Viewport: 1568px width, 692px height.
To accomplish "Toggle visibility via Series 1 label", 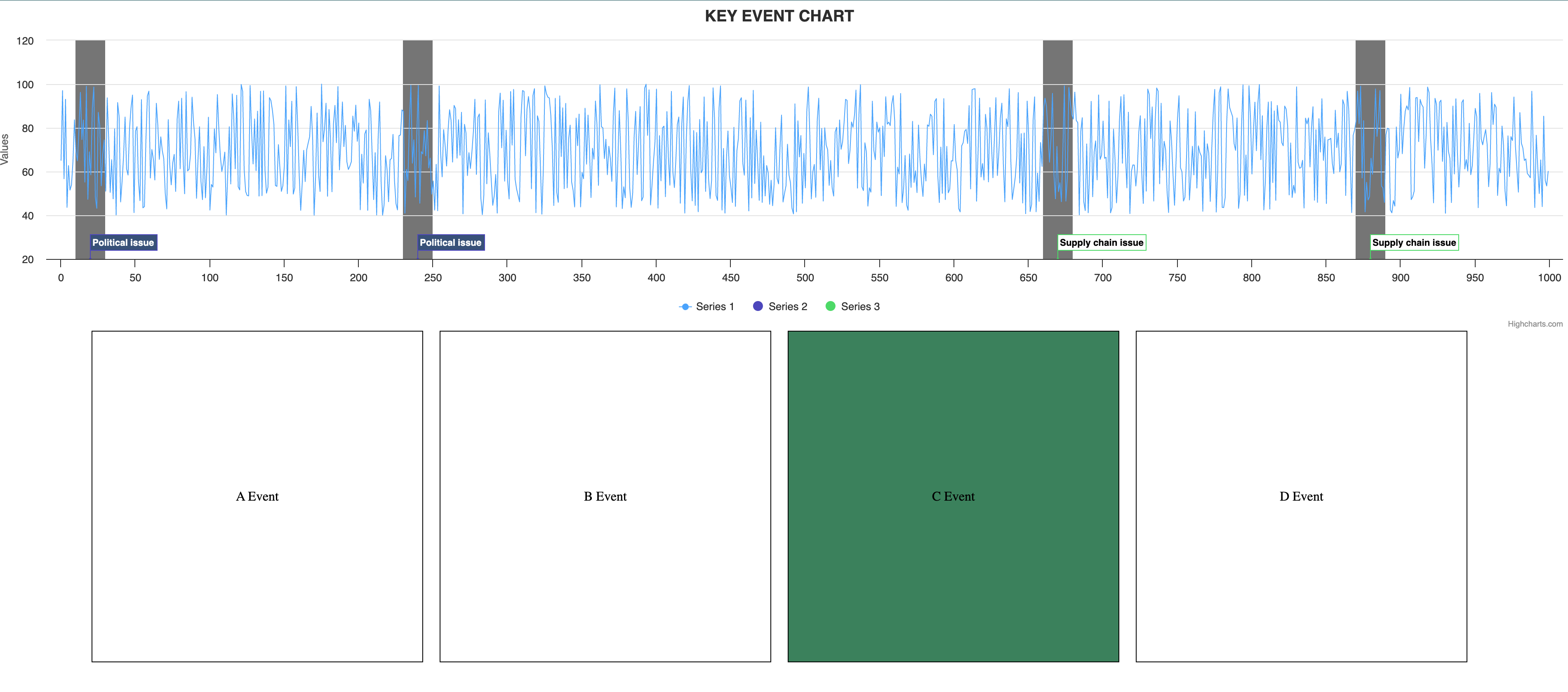I will (715, 307).
